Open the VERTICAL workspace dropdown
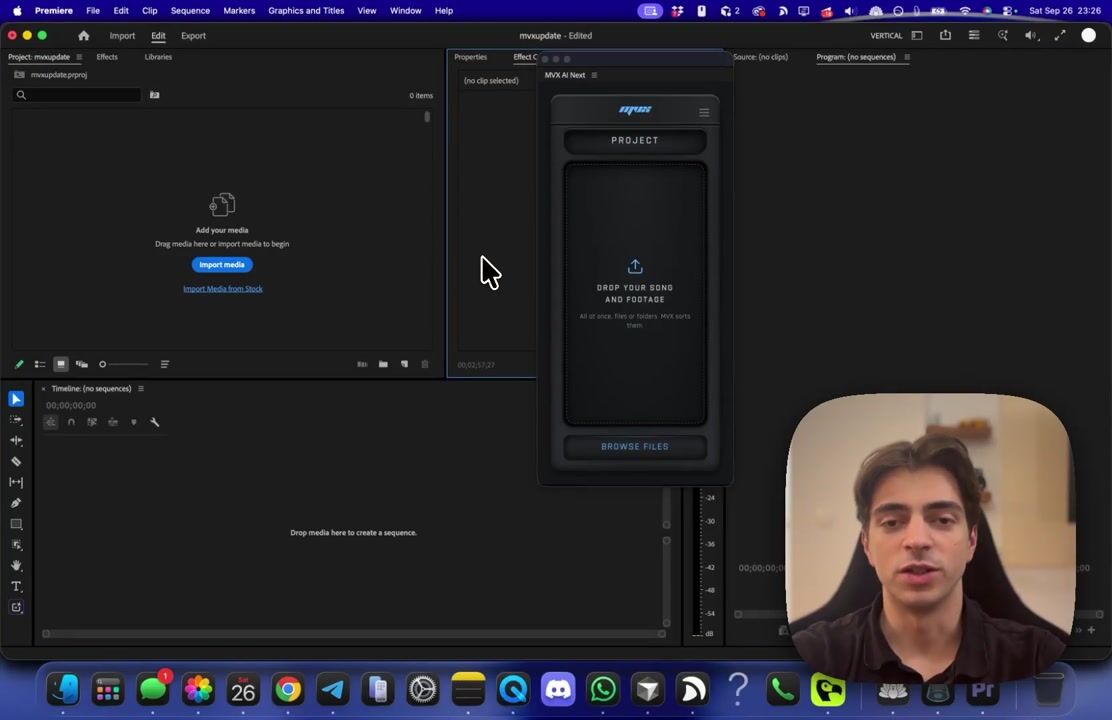The image size is (1112, 720). [x=886, y=35]
